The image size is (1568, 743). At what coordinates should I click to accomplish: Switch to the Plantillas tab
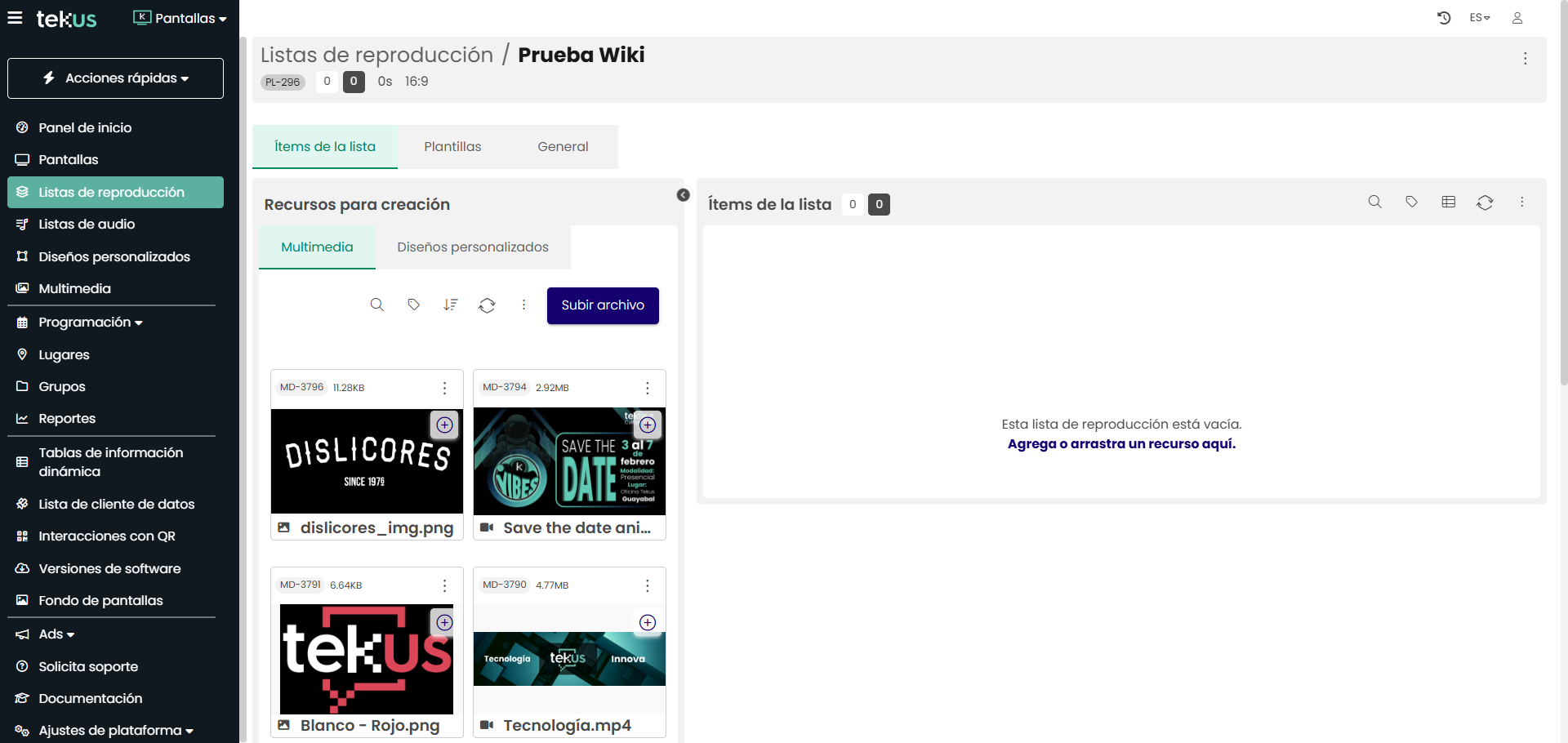(x=452, y=147)
